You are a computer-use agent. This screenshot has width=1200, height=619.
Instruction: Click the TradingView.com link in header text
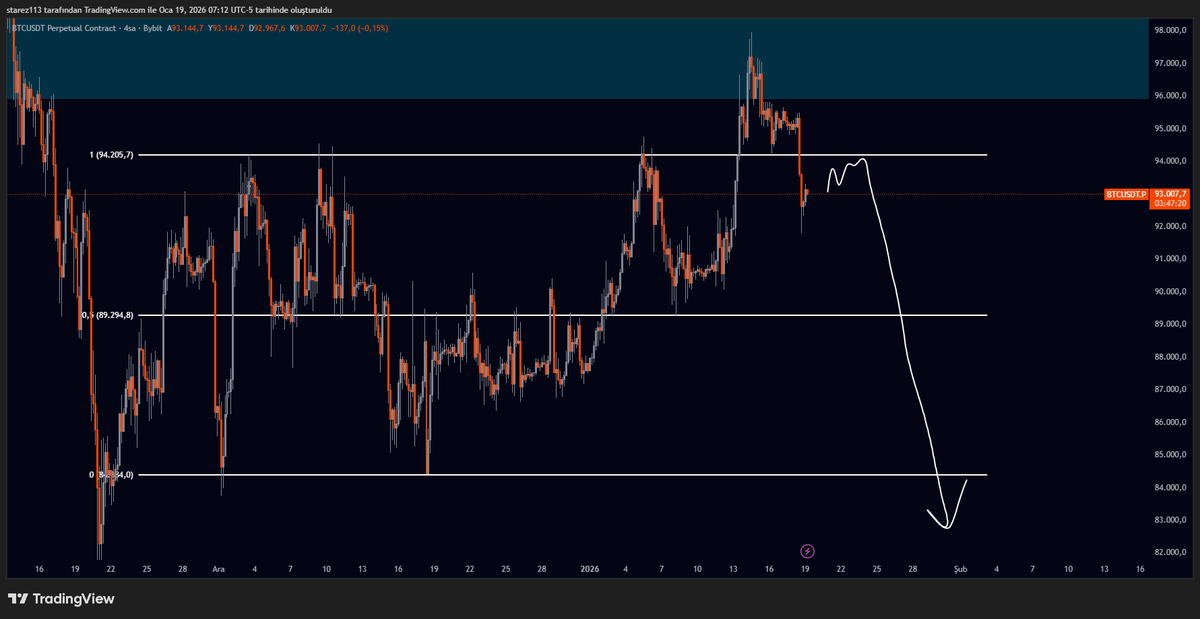pyautogui.click(x=113, y=9)
